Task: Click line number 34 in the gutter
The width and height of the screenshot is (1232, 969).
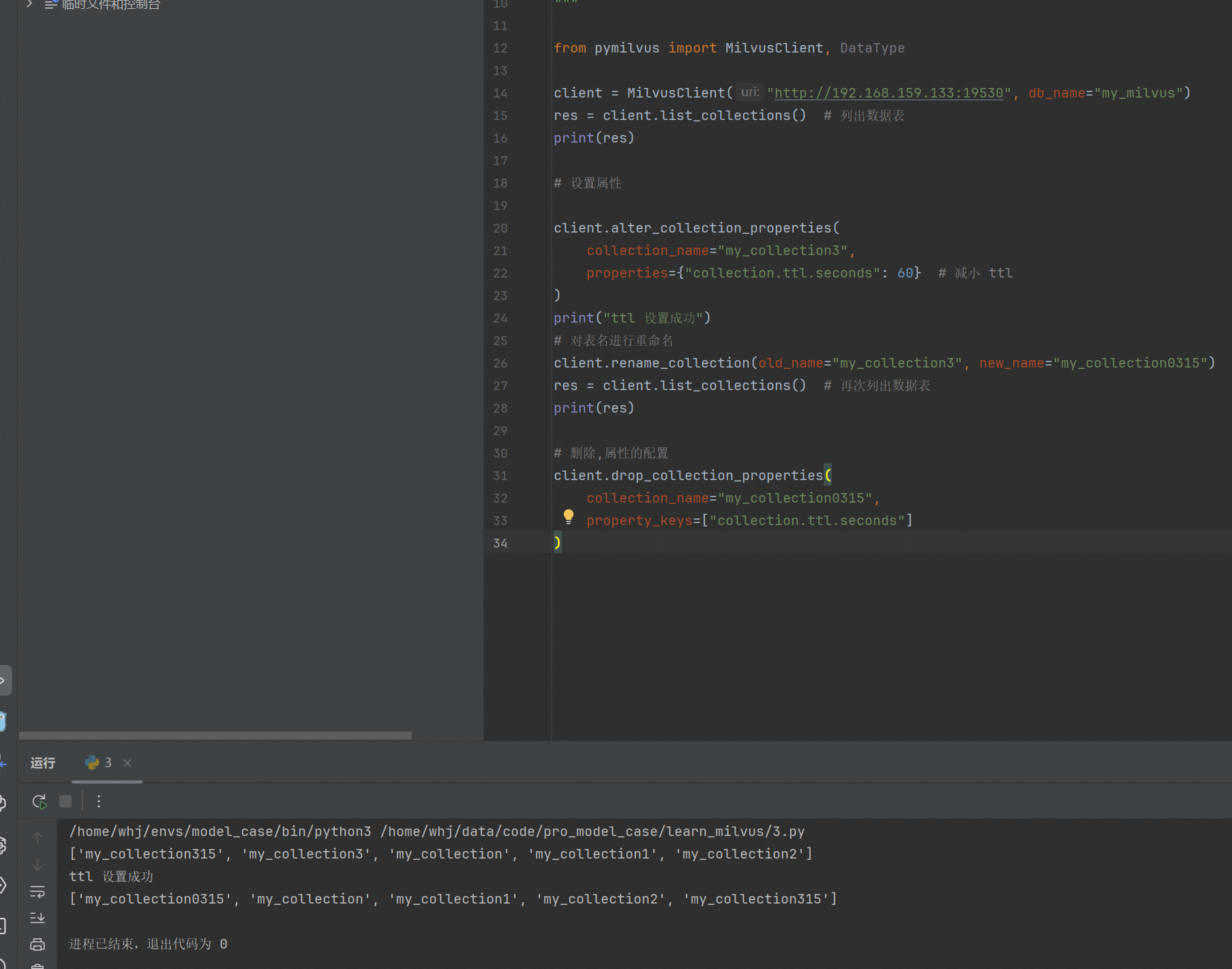Action: [x=500, y=543]
